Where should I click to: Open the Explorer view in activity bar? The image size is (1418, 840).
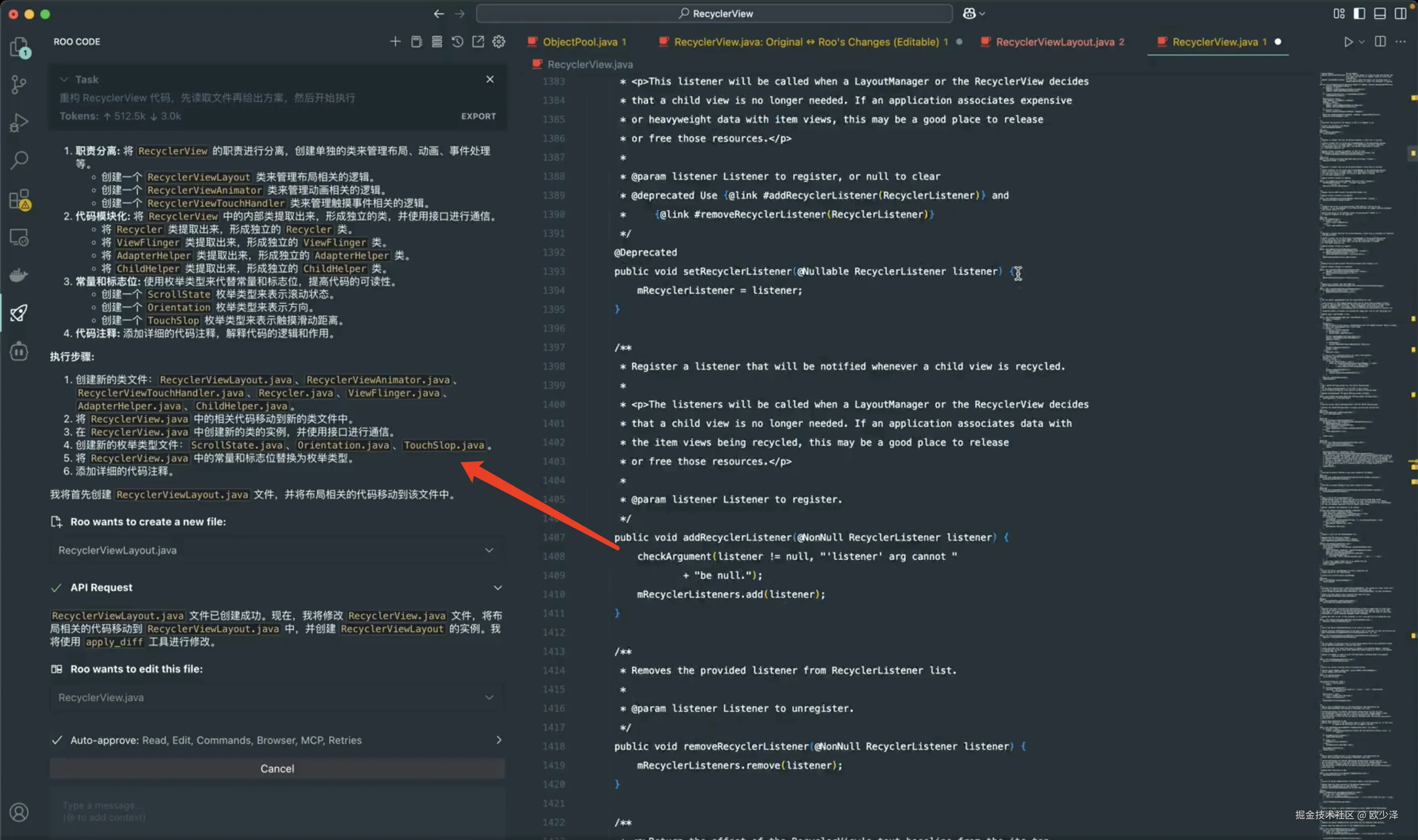point(19,47)
